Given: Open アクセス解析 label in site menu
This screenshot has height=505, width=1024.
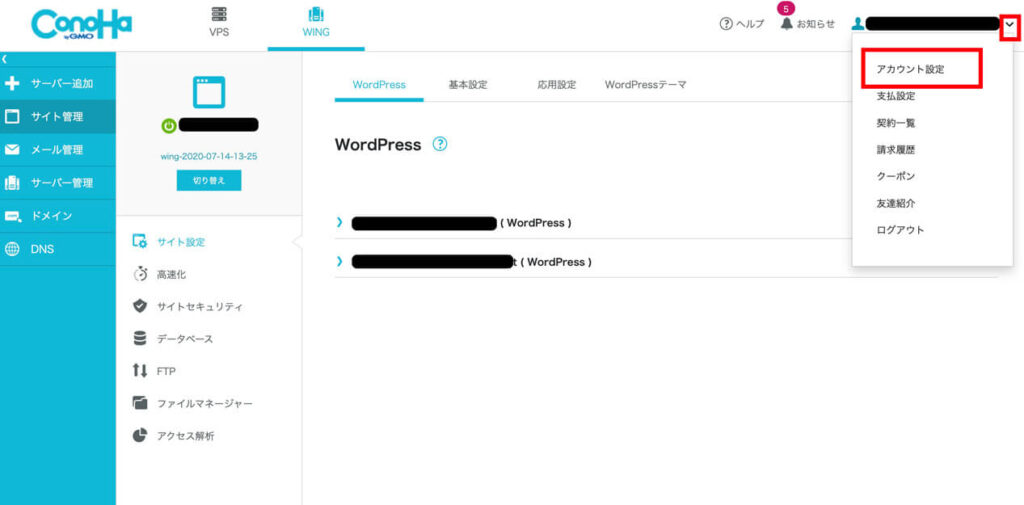Looking at the screenshot, I should tap(185, 436).
